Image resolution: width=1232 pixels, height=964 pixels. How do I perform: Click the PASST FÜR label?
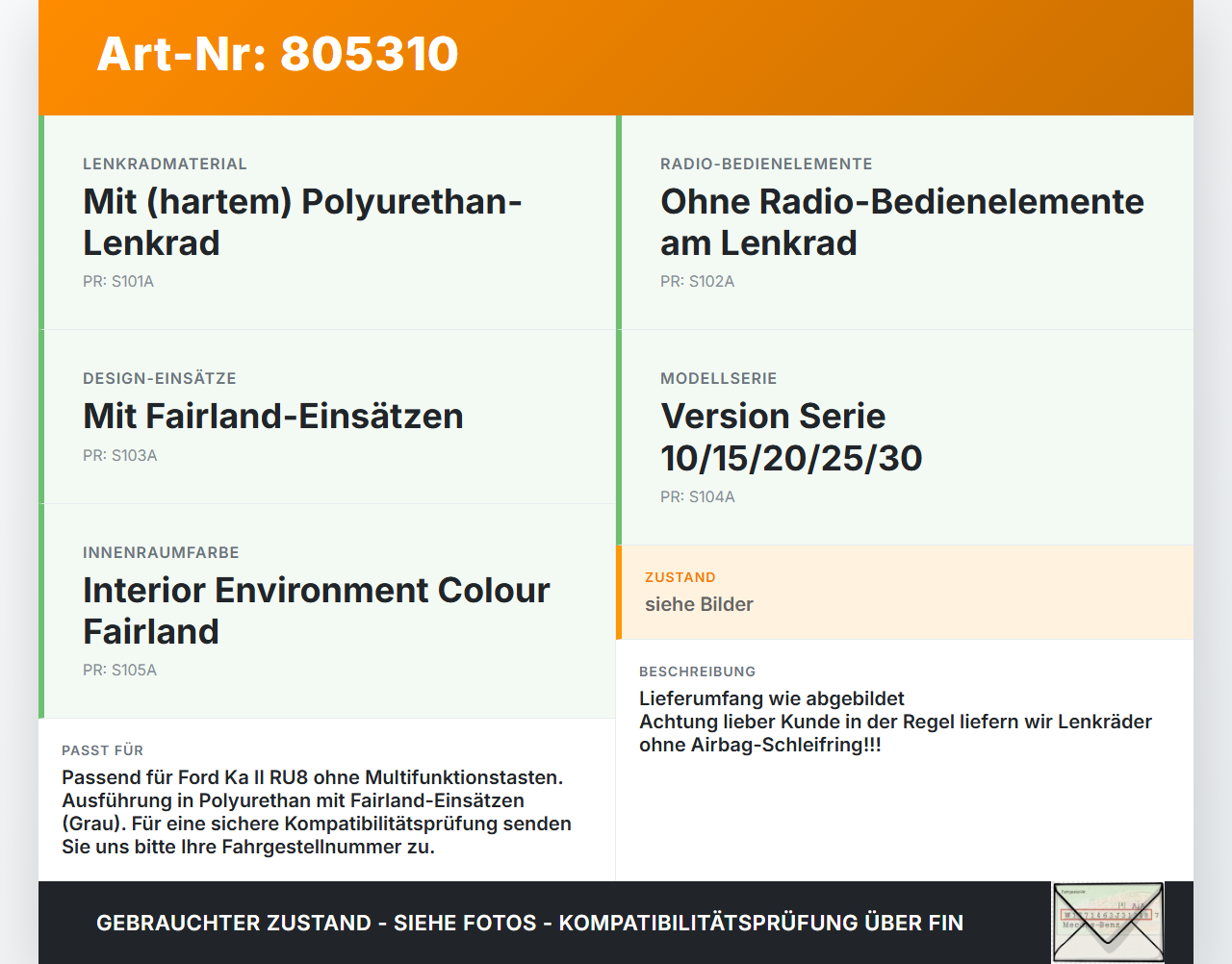tap(102, 750)
